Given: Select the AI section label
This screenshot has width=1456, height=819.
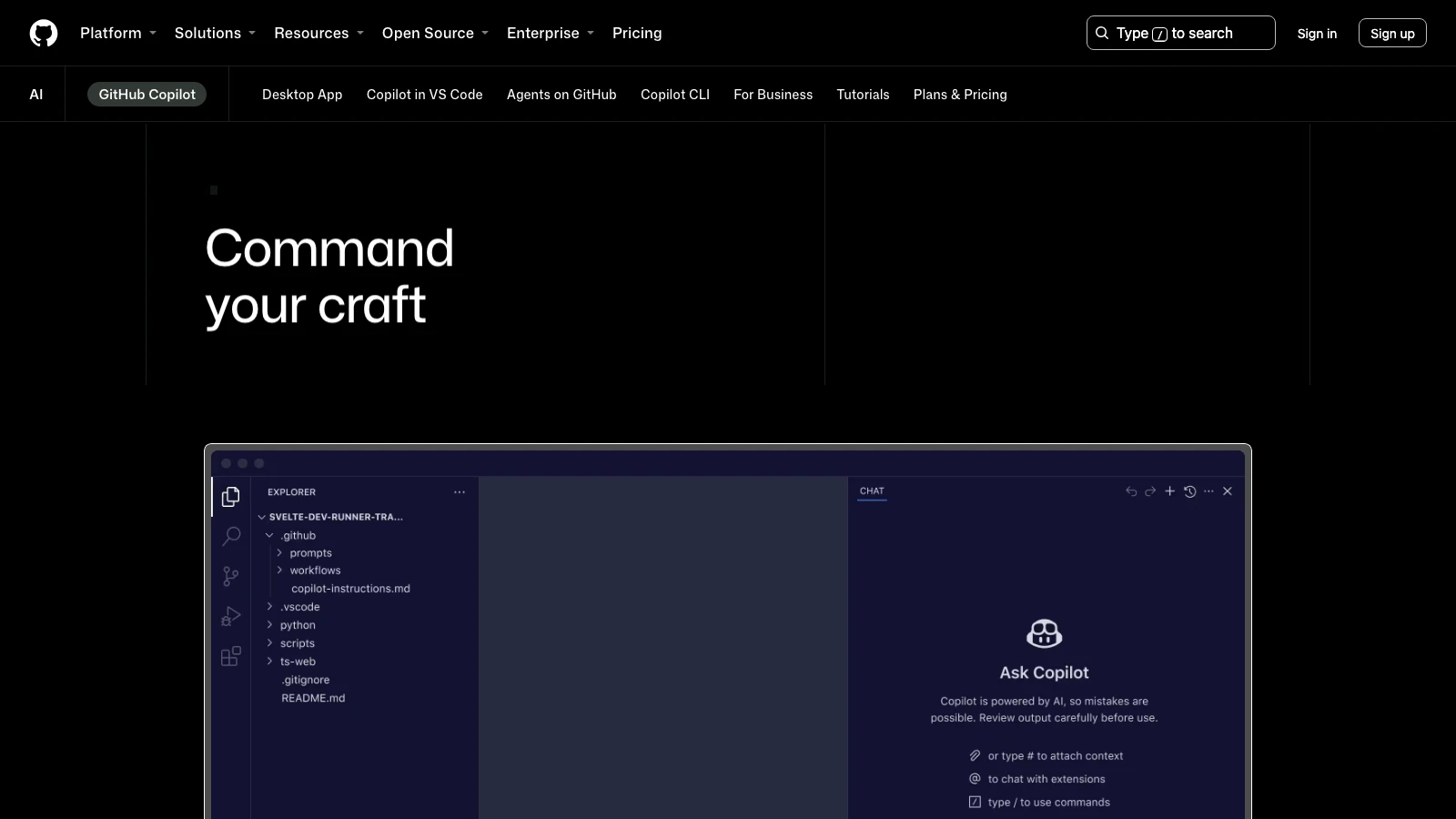Looking at the screenshot, I should pyautogui.click(x=36, y=94).
